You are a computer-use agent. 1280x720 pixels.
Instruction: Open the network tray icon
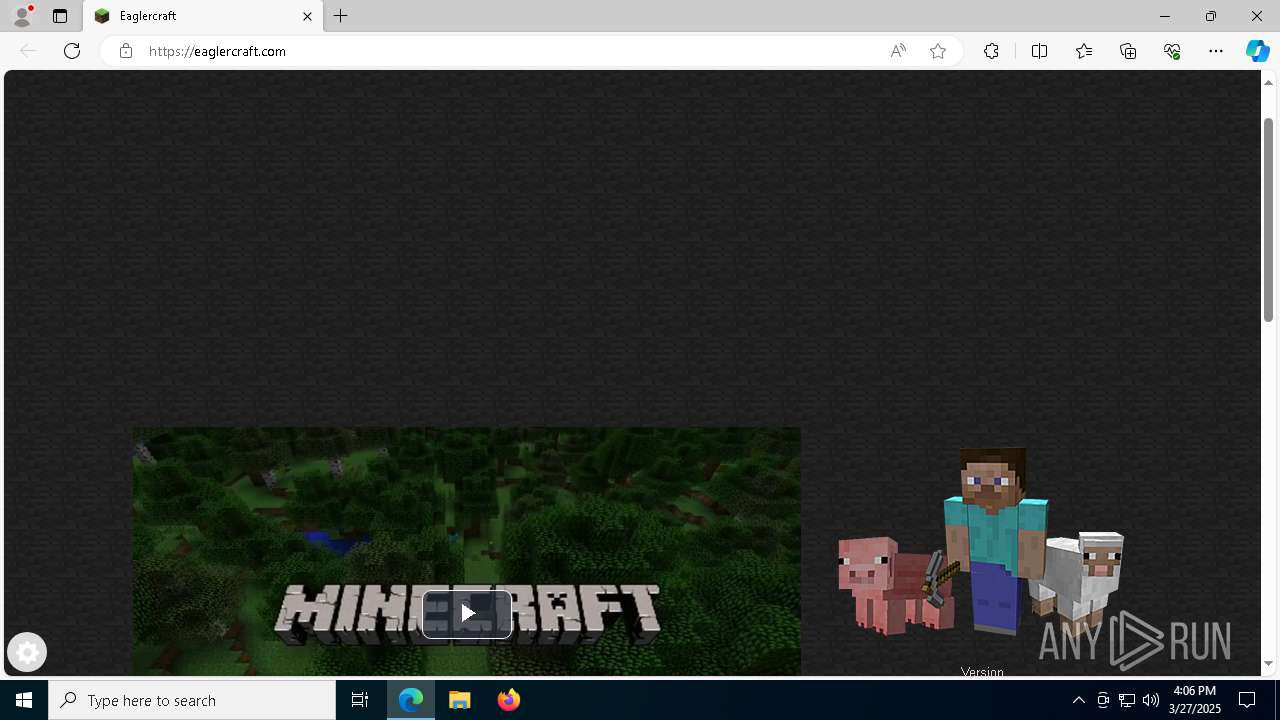[x=1127, y=700]
